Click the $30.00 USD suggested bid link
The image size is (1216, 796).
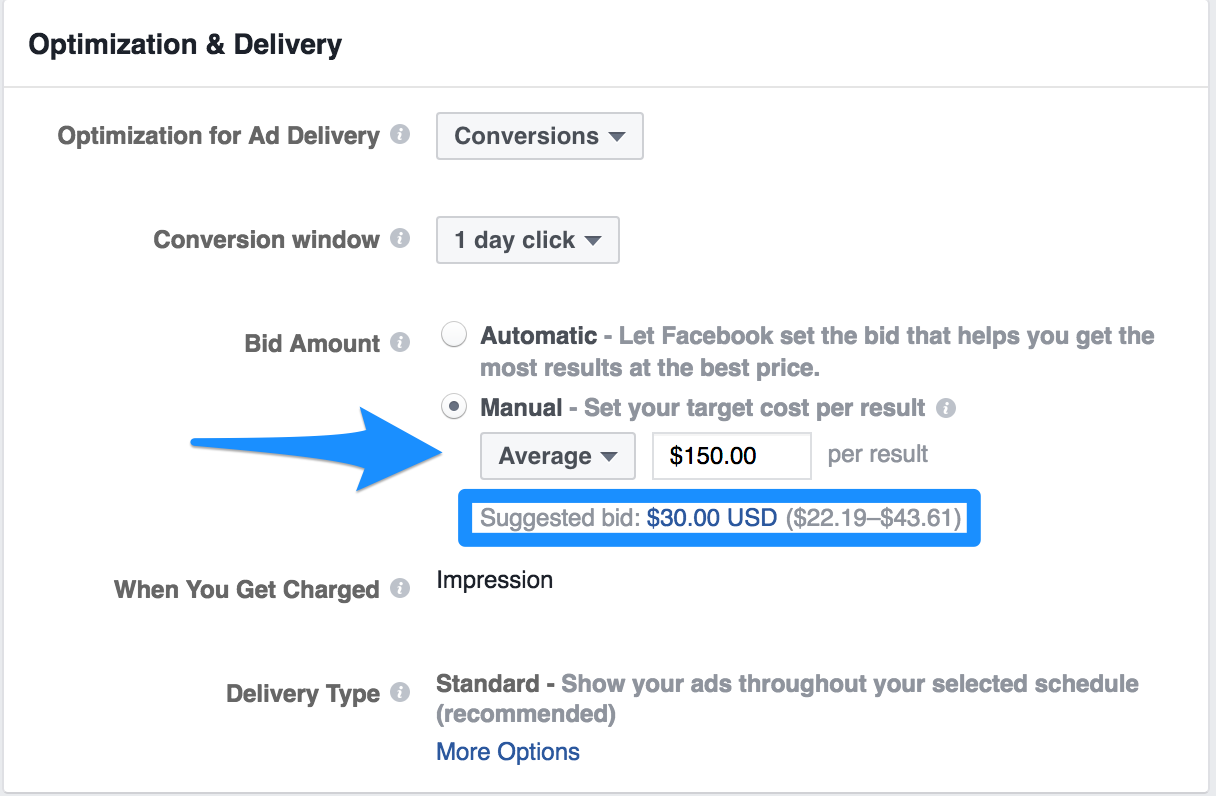pyautogui.click(x=712, y=518)
